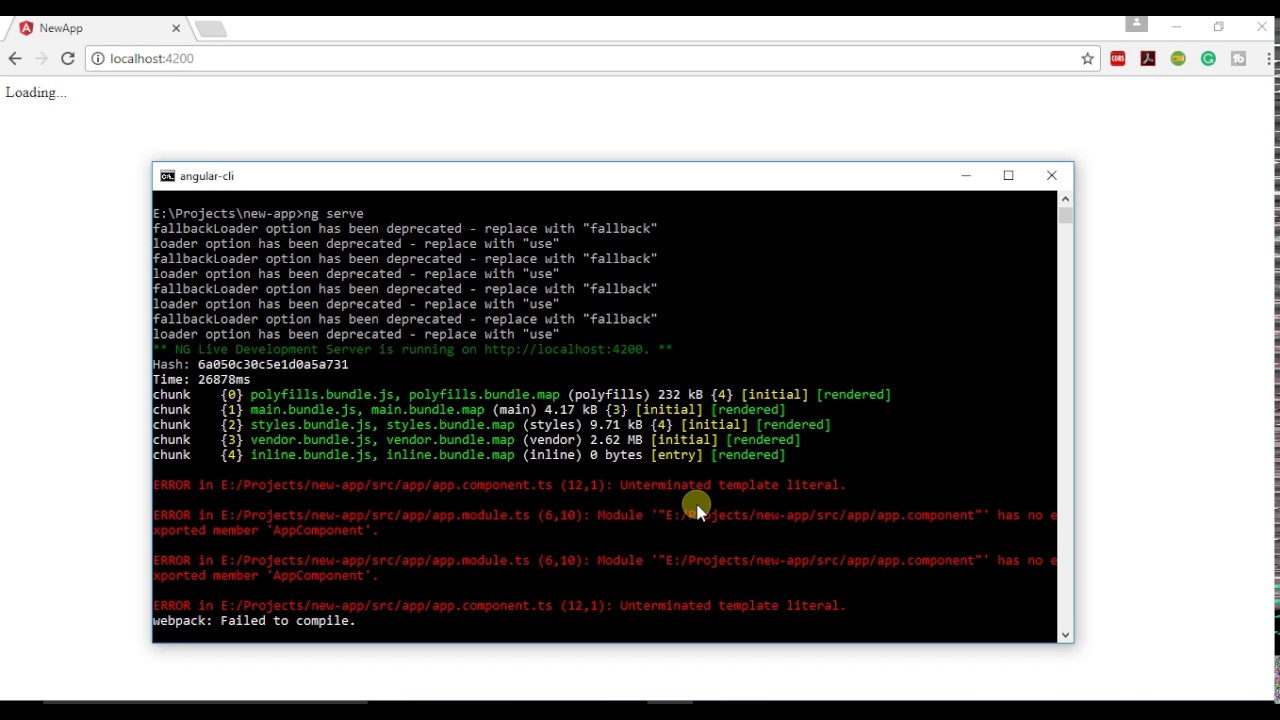1280x720 pixels.
Task: Click console scrollbar down arrow
Action: click(x=1065, y=634)
